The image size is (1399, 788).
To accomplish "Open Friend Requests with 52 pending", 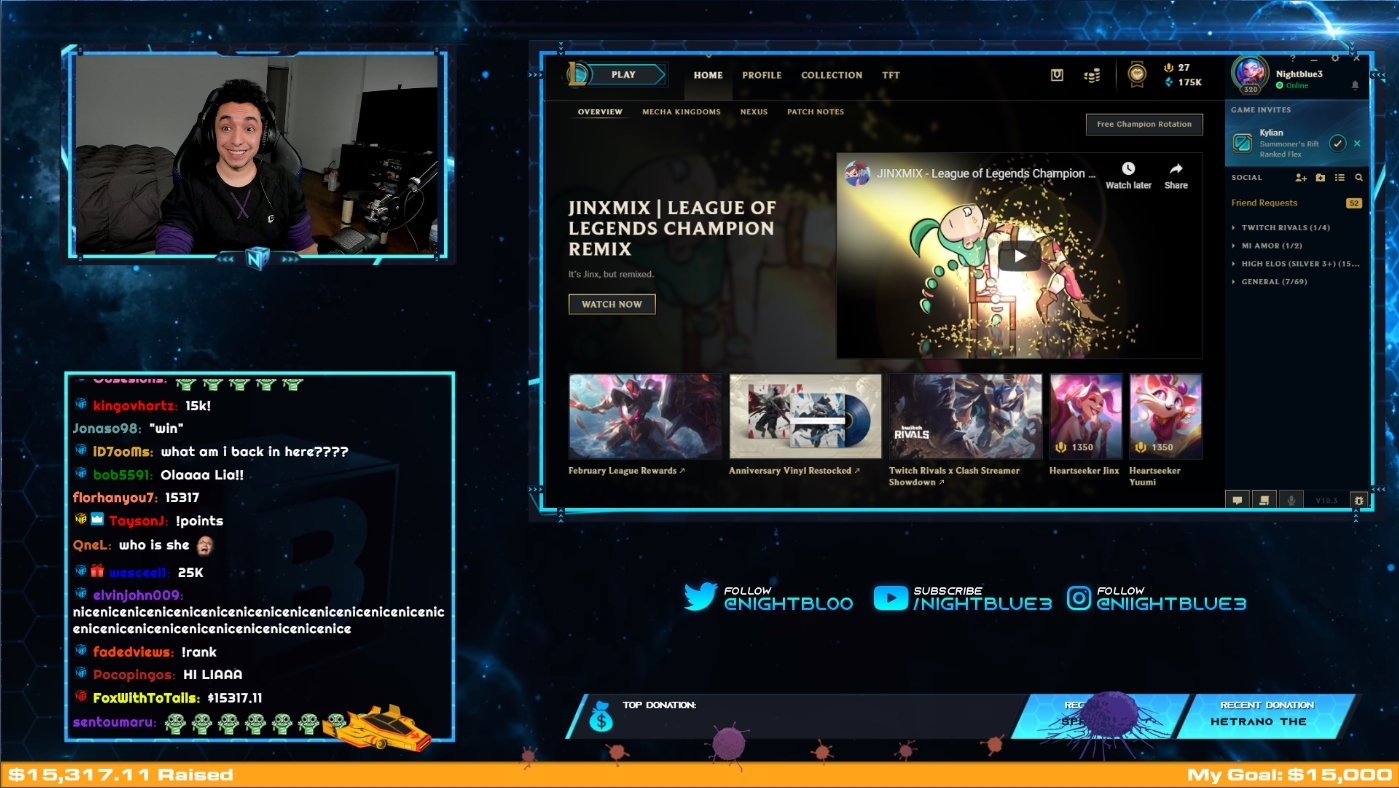I will pos(1296,203).
